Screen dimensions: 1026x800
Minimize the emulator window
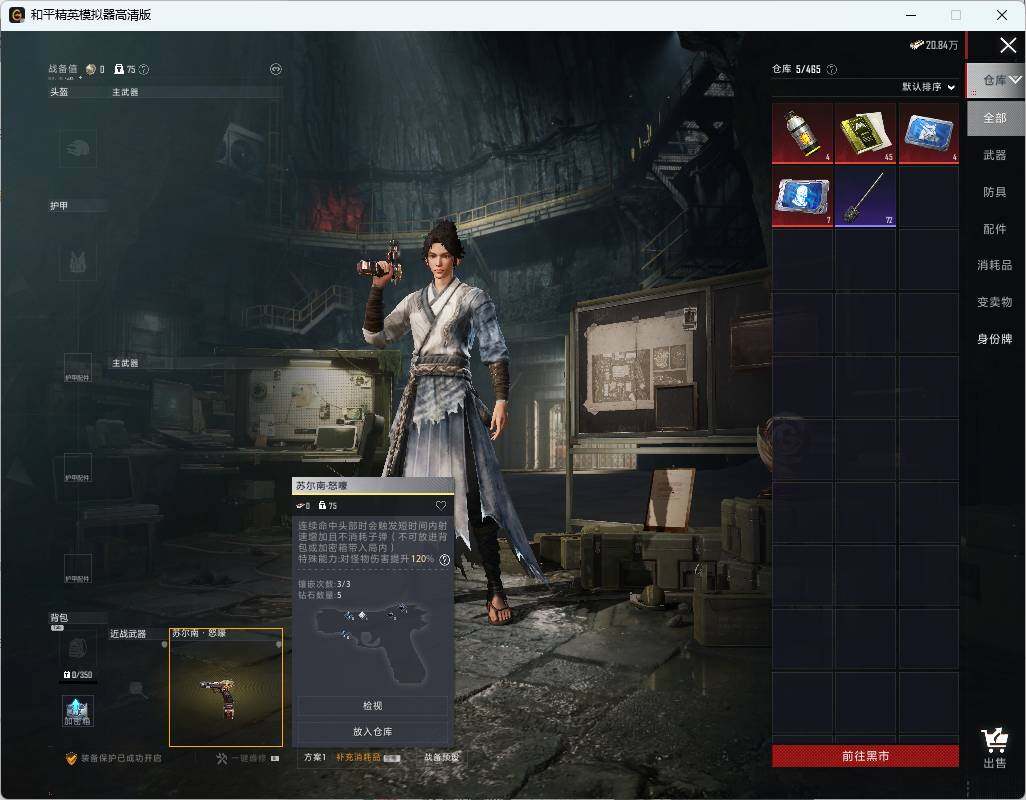tap(911, 14)
